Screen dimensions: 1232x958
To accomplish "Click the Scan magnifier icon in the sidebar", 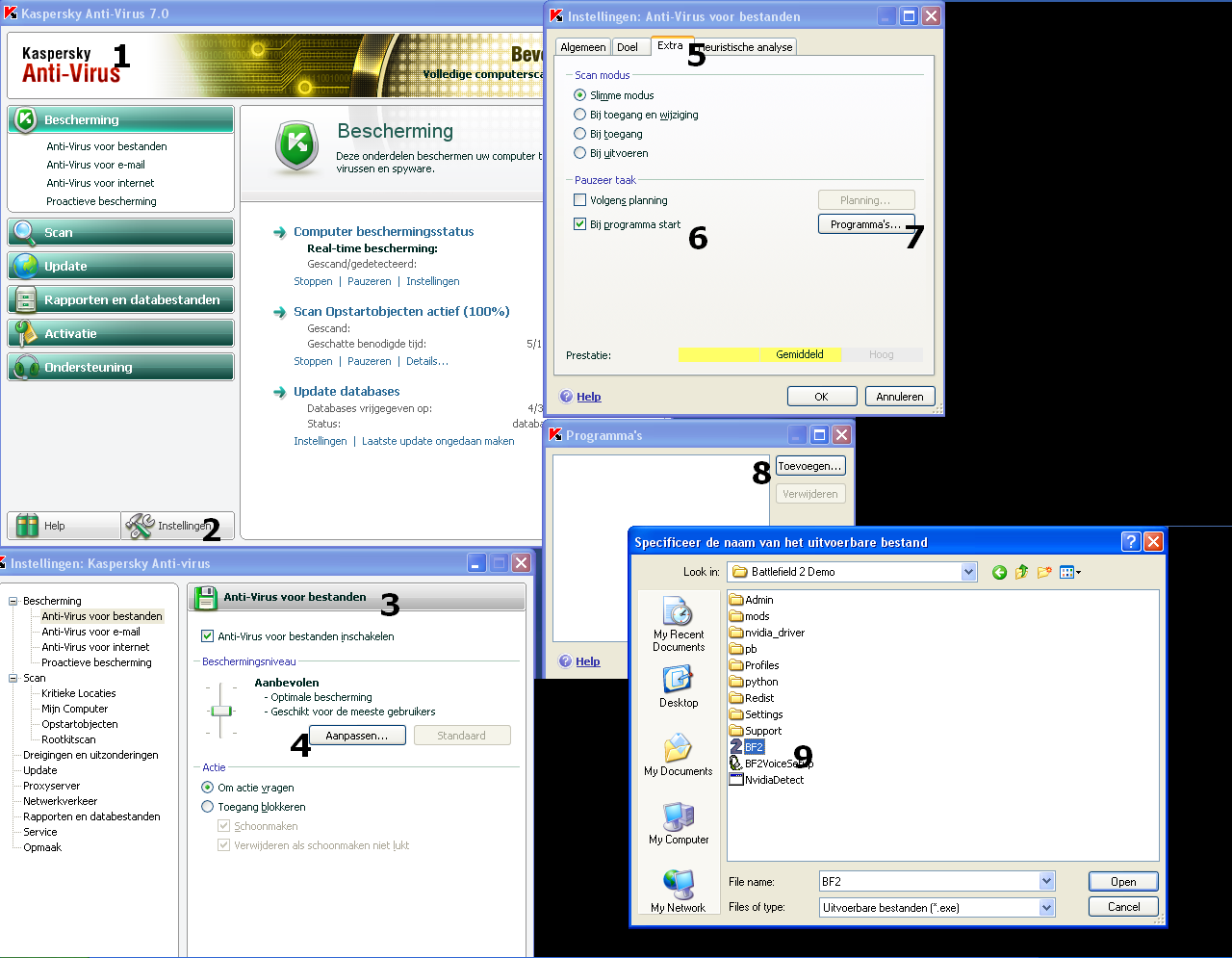I will 26,232.
